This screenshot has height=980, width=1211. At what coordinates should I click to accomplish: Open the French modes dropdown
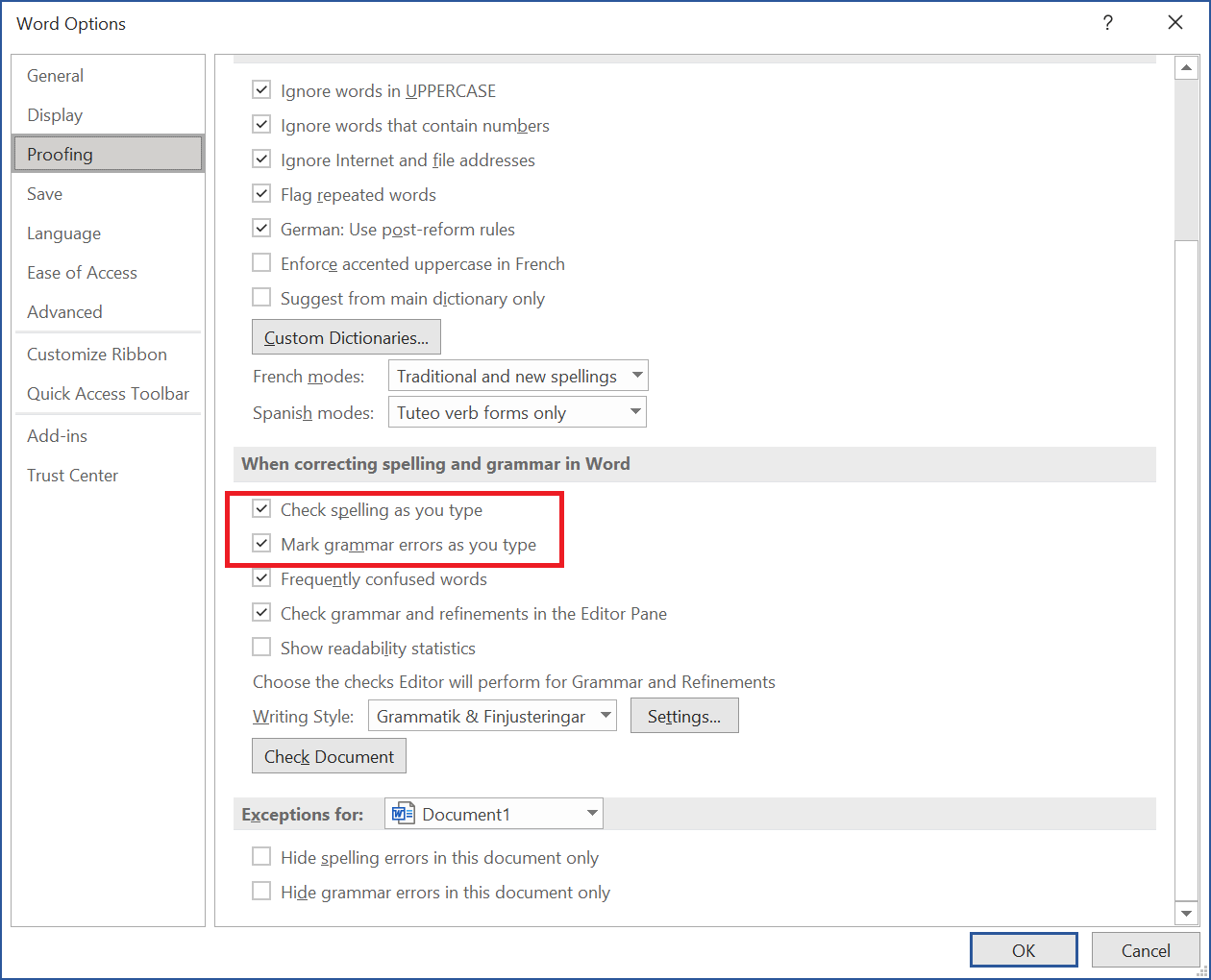638,375
